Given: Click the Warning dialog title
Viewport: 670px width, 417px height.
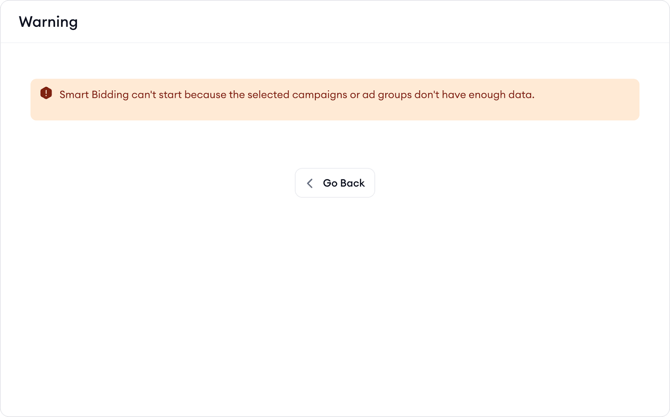Looking at the screenshot, I should 48,22.
